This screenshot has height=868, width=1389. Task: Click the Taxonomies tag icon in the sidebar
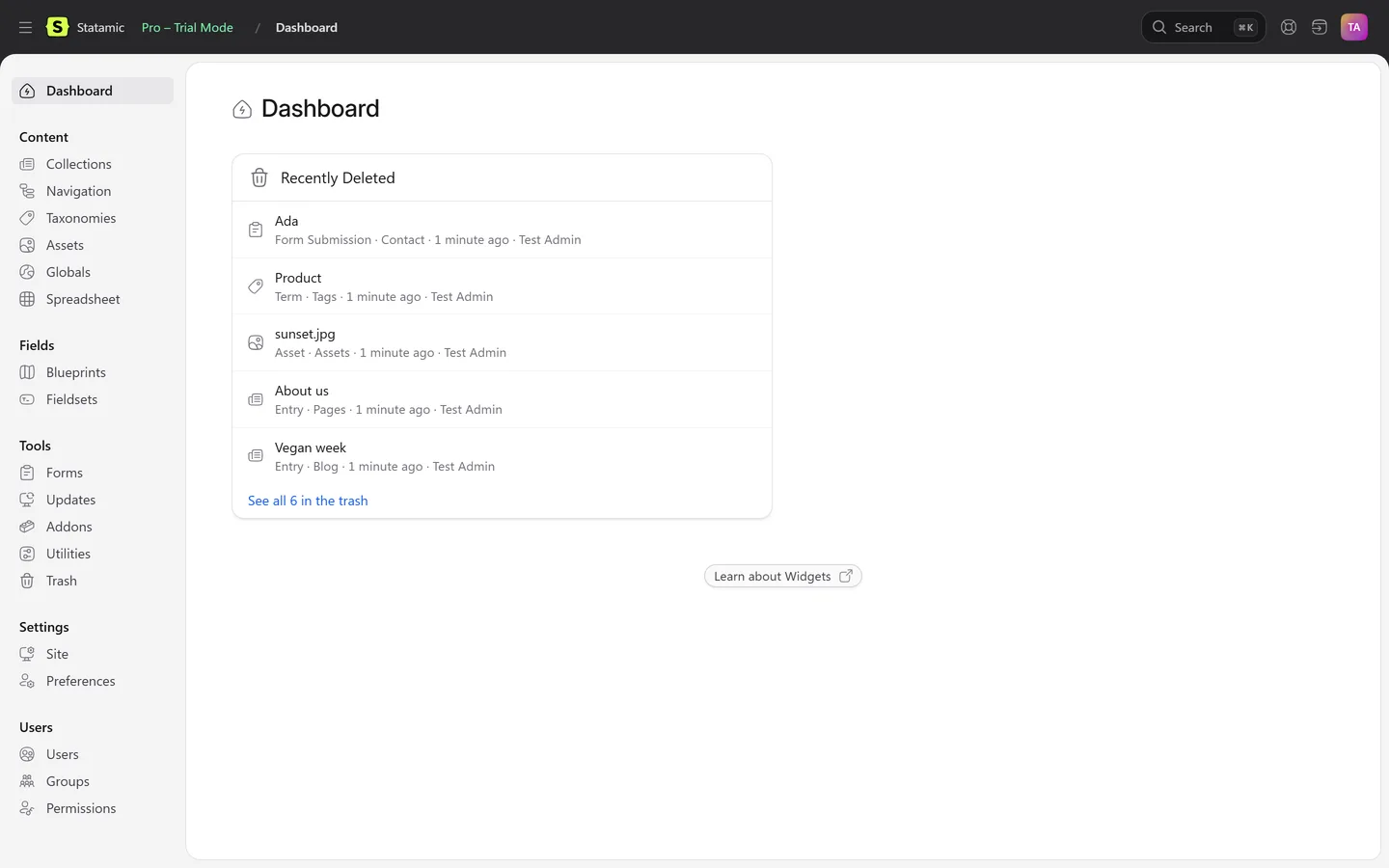[x=27, y=218]
